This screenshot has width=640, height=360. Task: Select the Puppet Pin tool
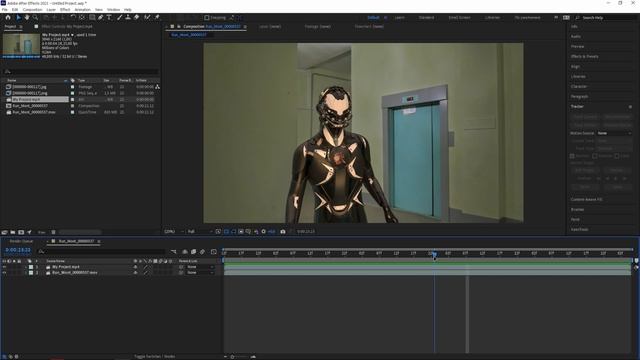pyautogui.click(x=157, y=18)
